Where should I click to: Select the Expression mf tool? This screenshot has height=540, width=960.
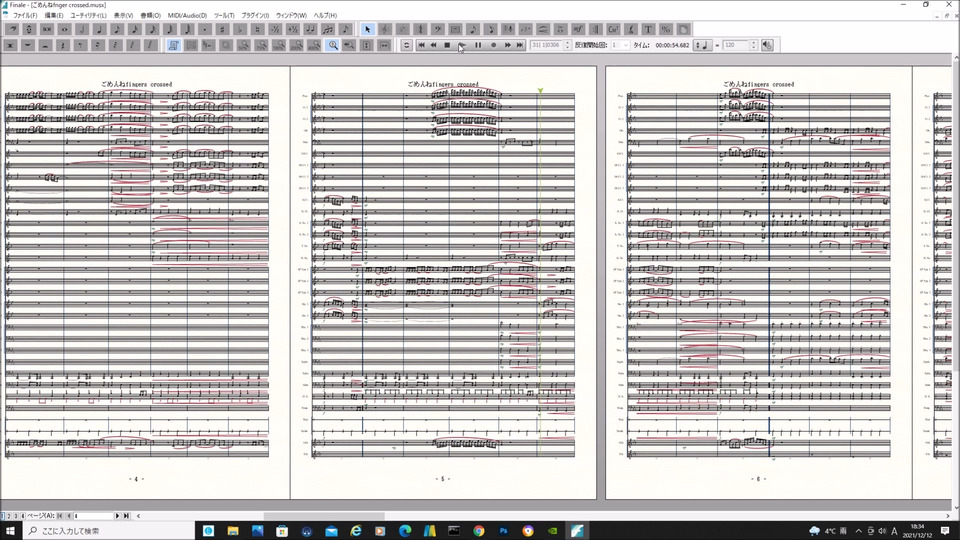(x=578, y=29)
